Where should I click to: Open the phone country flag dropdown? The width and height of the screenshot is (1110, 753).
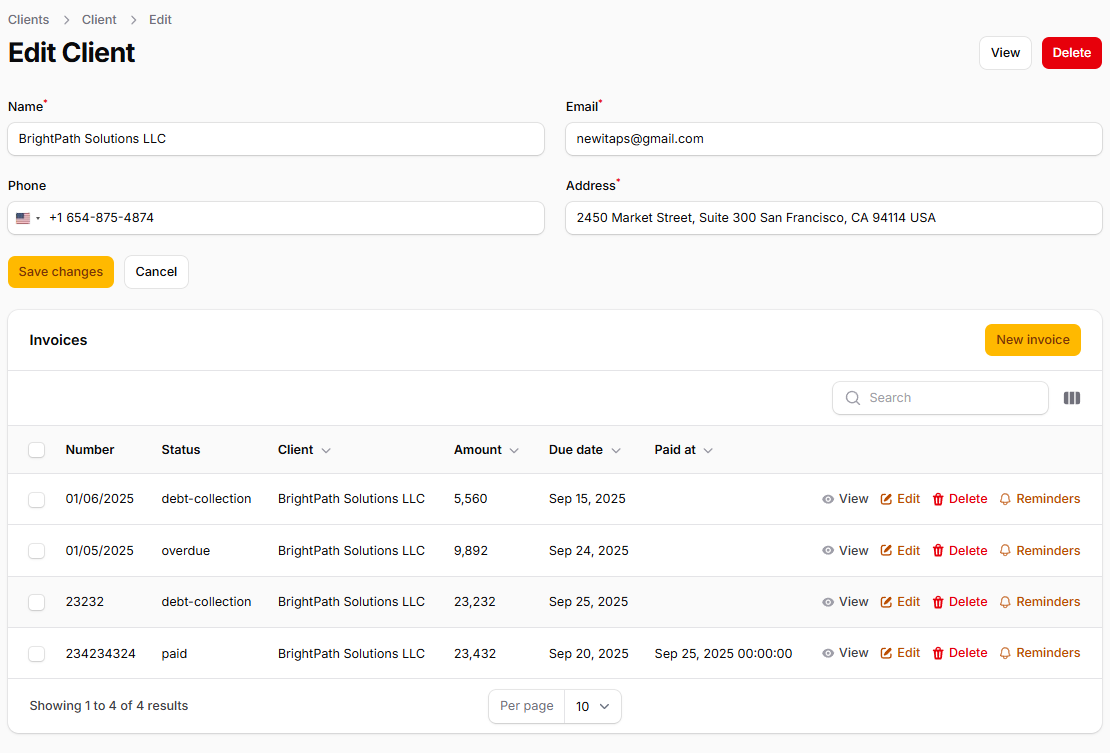(27, 218)
